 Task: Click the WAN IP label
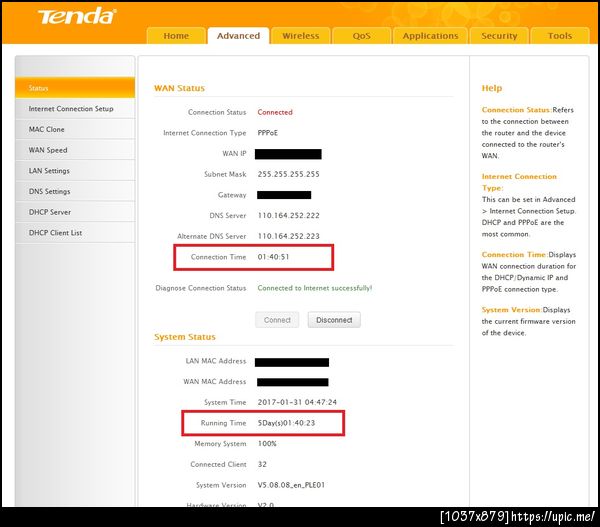point(234,153)
